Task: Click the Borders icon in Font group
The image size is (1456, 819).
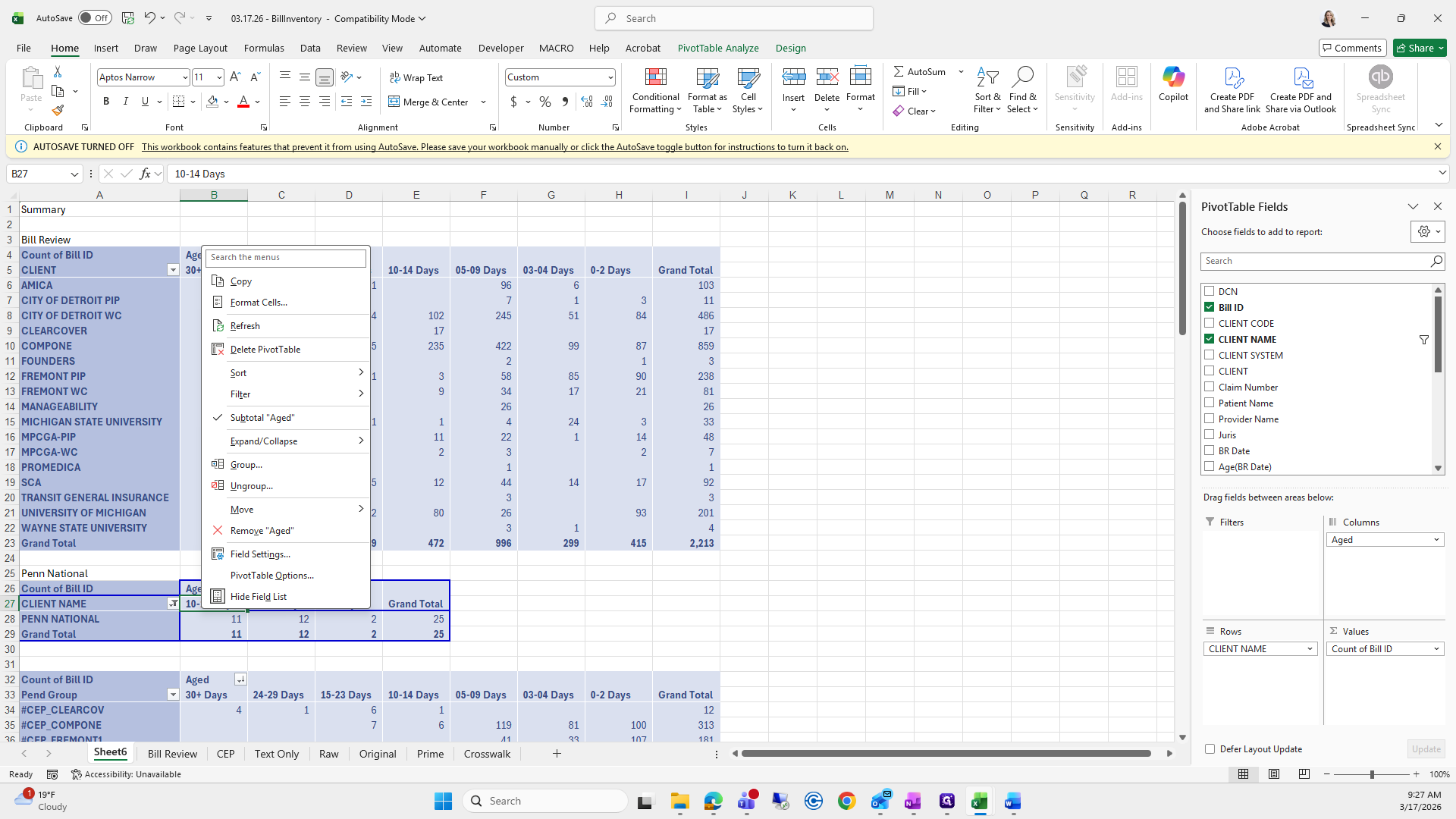Action: (x=178, y=102)
